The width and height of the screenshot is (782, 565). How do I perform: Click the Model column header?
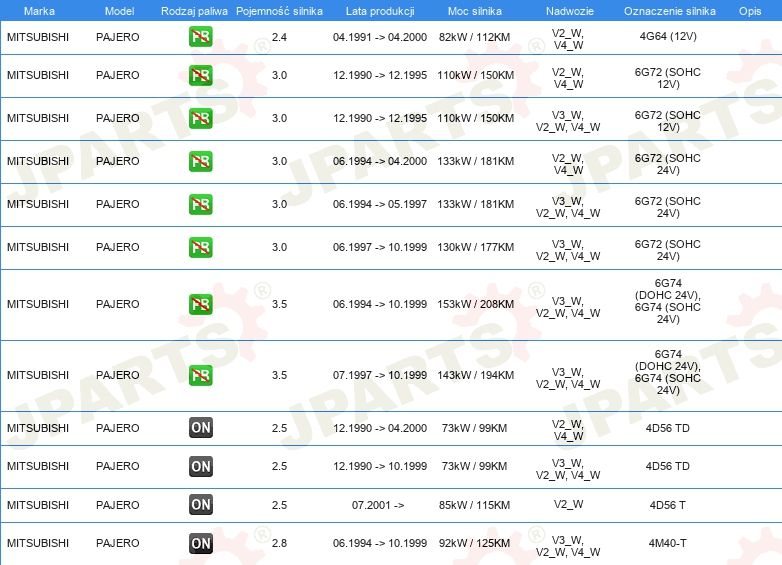point(119,11)
